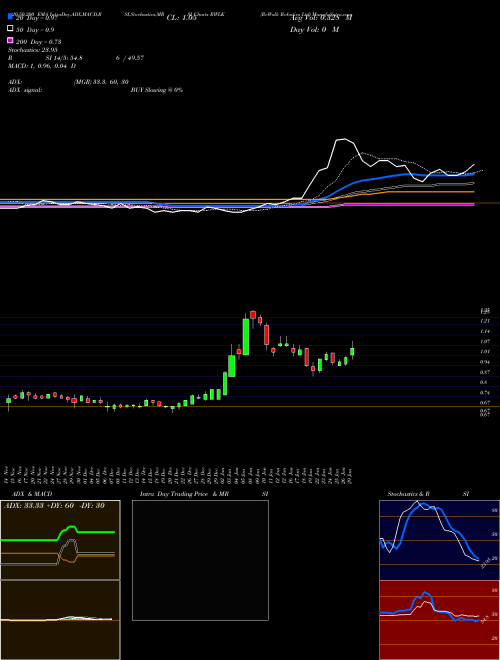Click the last green candlestick on the right
Screen dimensions: 500x660
[352, 351]
